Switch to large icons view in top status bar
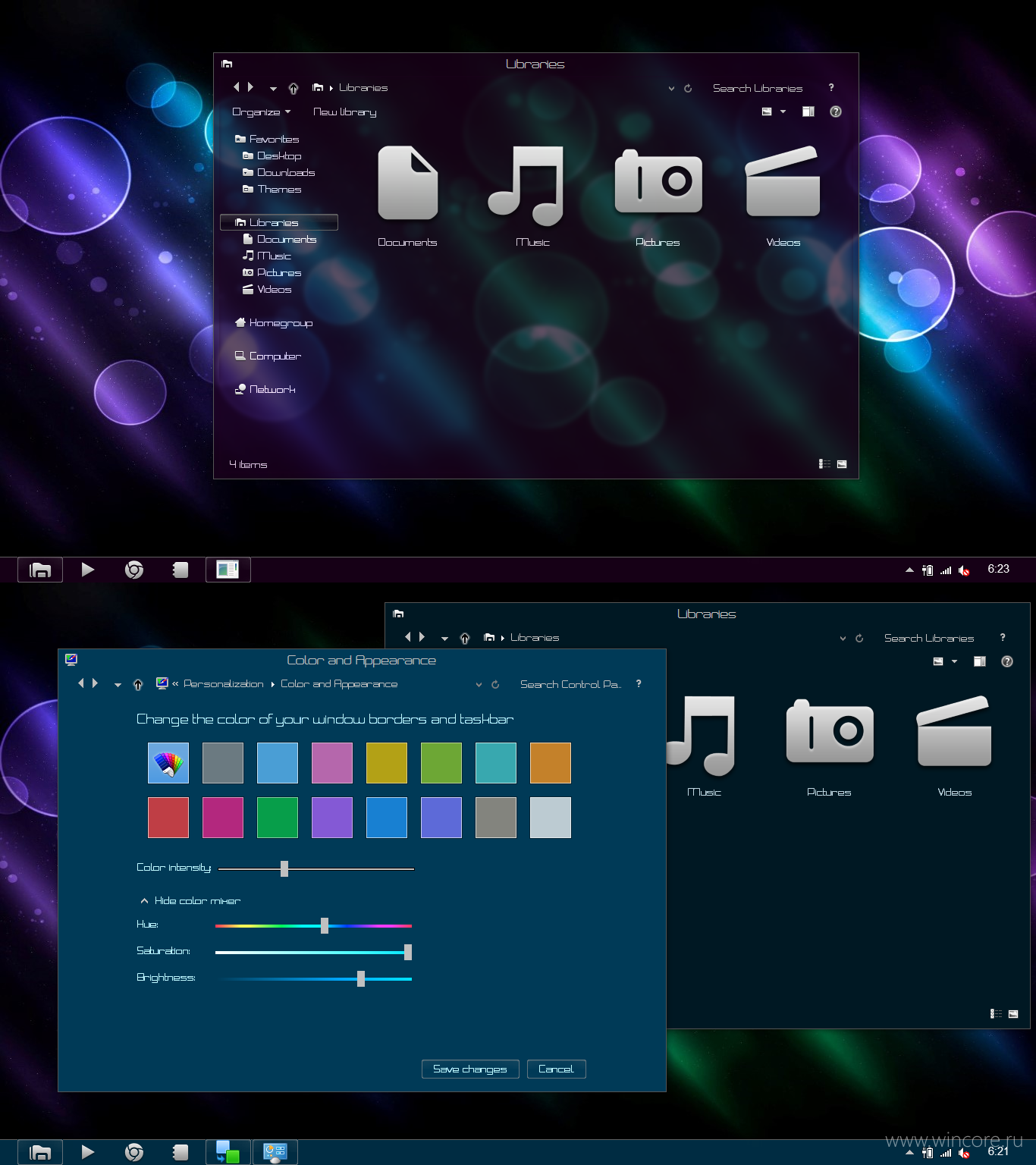Image resolution: width=1036 pixels, height=1165 pixels. click(842, 464)
